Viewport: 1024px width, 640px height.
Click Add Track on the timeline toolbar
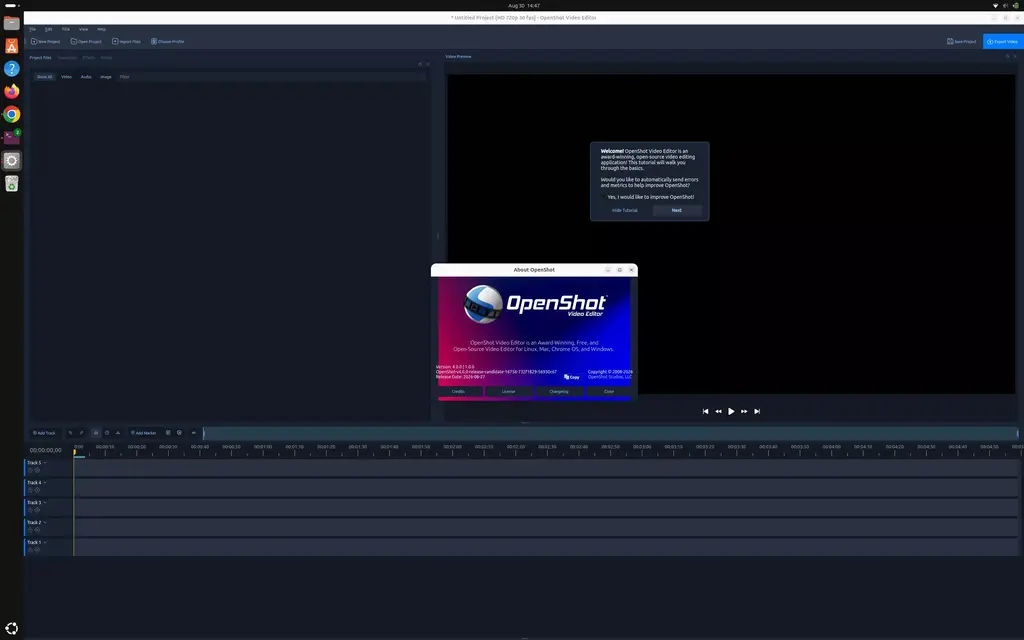(44, 433)
